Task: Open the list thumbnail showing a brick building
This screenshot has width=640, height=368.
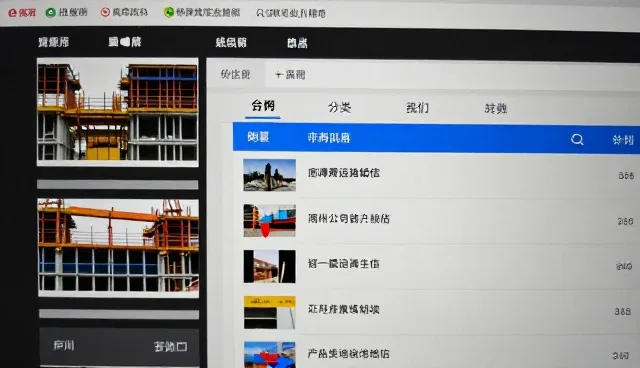Action: (x=269, y=266)
